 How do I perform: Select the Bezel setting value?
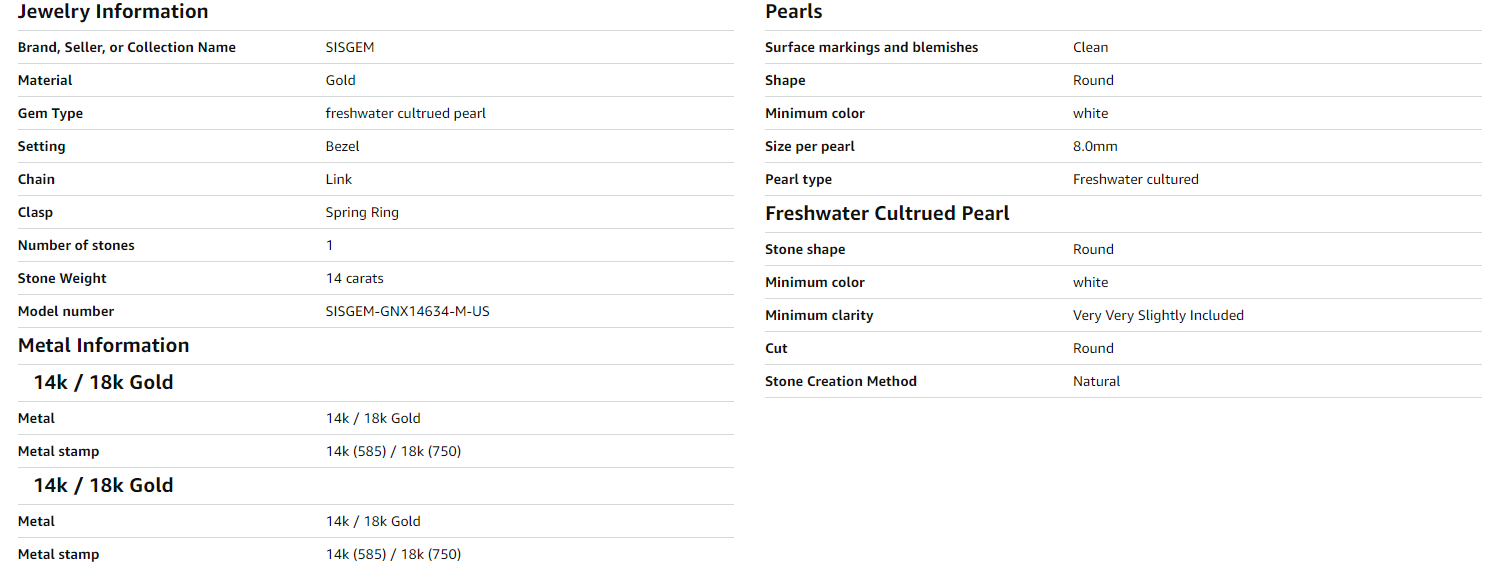pos(342,146)
